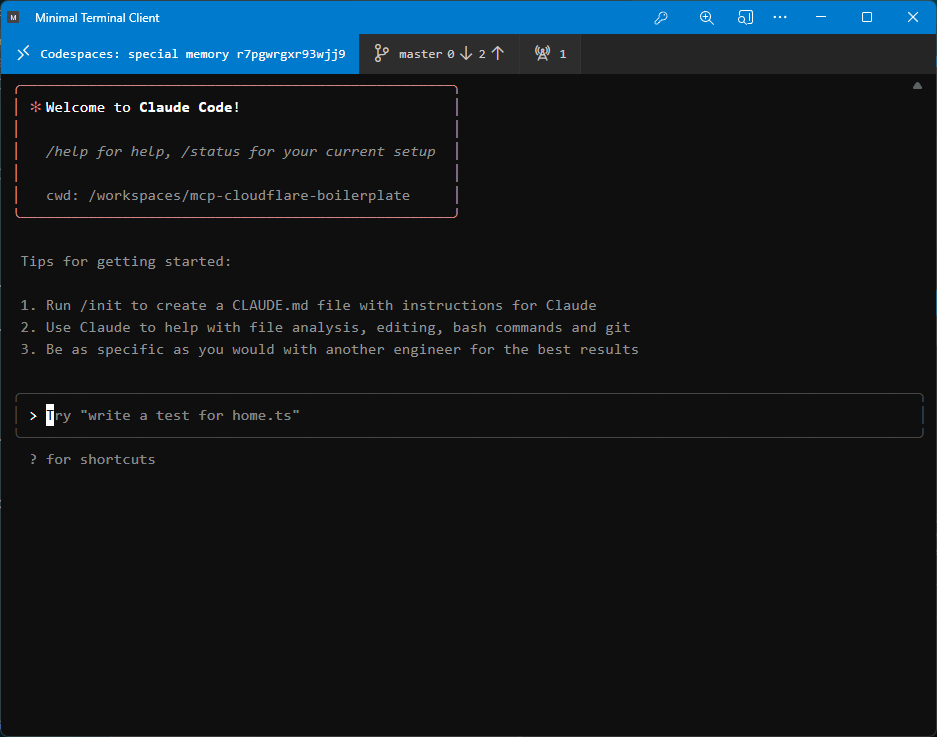Screen dimensions: 937x737
Task: Click the forwarded ports antenna icon
Action: (543, 53)
